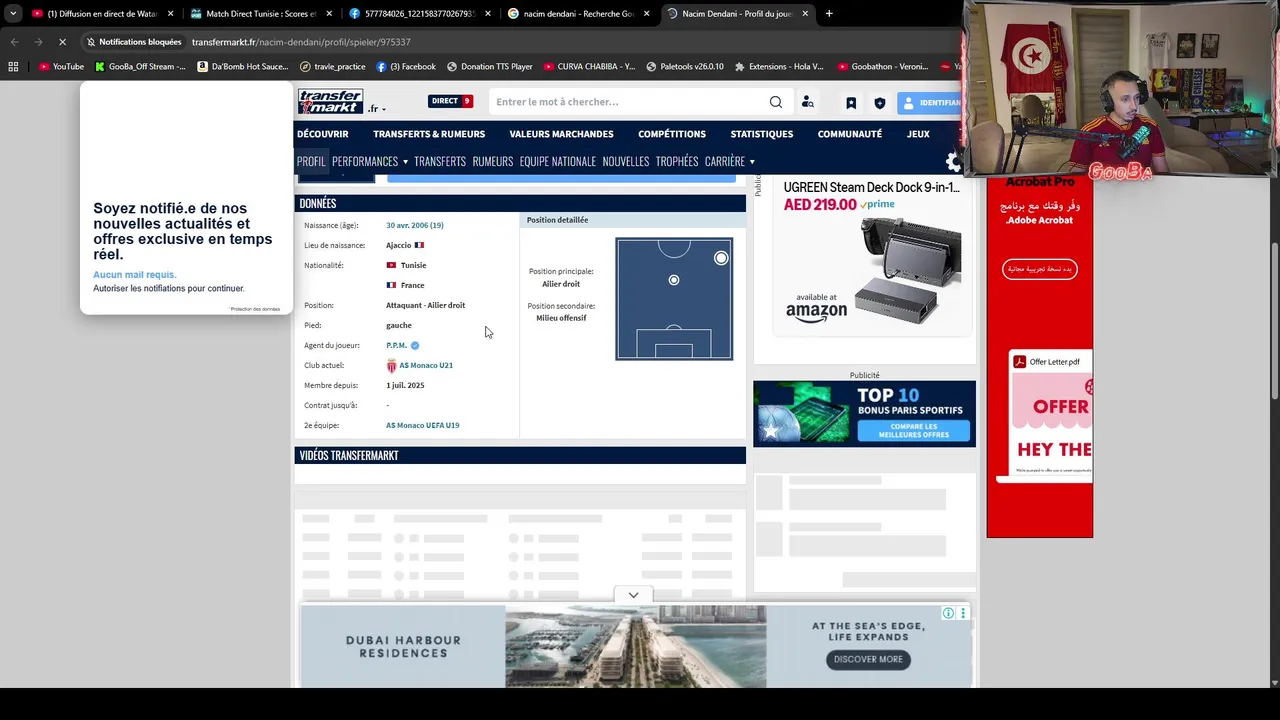The image size is (1280, 720).
Task: Click the Tunisia flag icon
Action: (391, 265)
